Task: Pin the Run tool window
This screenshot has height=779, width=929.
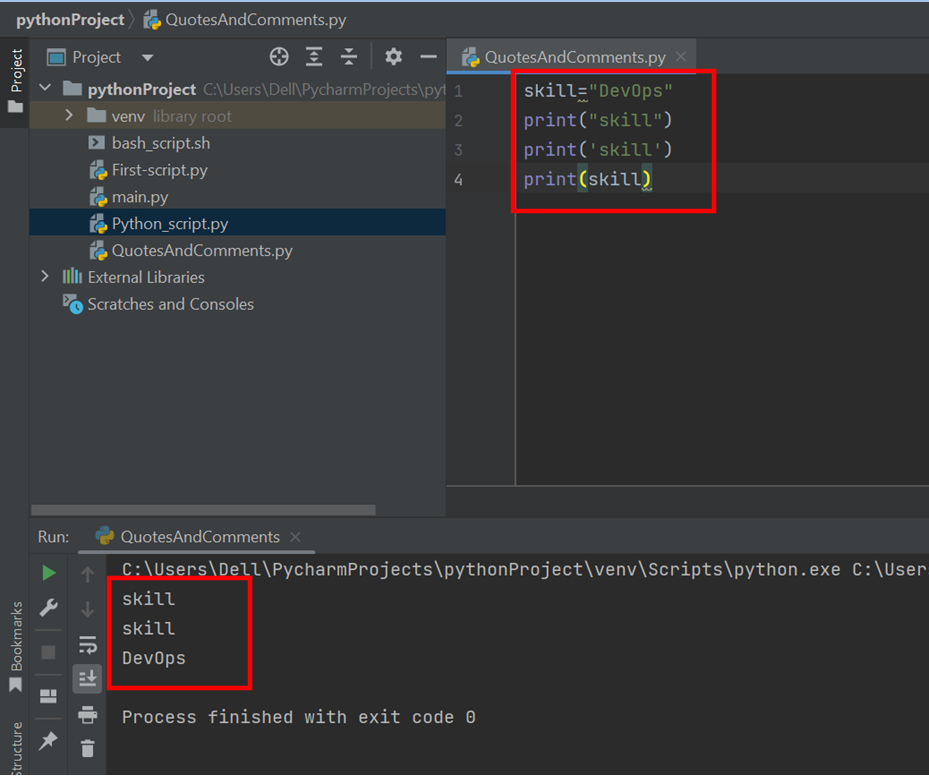Action: click(47, 740)
